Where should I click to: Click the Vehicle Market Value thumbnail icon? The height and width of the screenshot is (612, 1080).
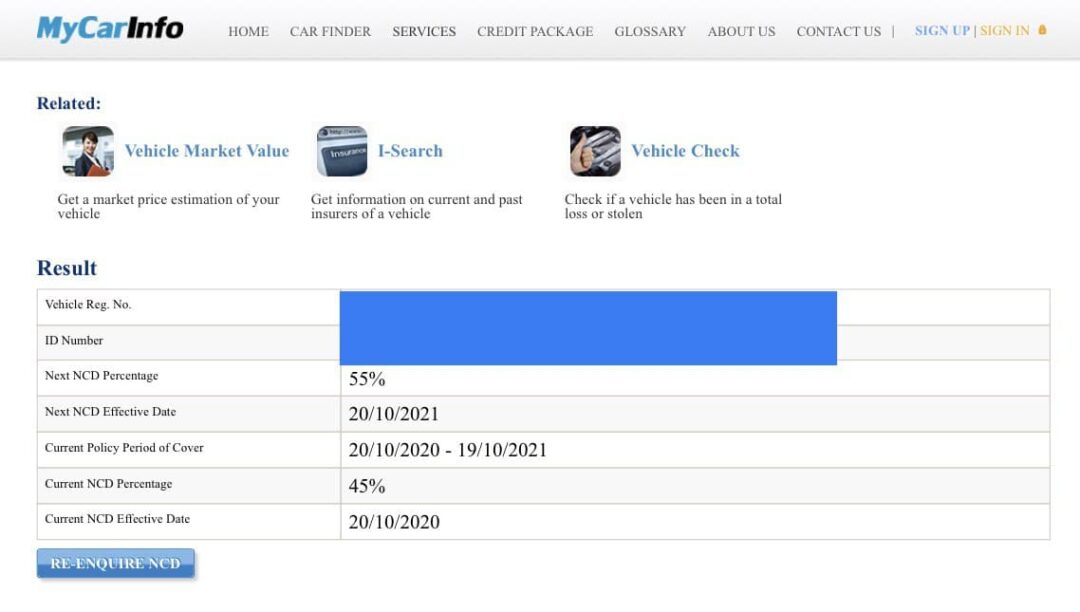coord(88,151)
